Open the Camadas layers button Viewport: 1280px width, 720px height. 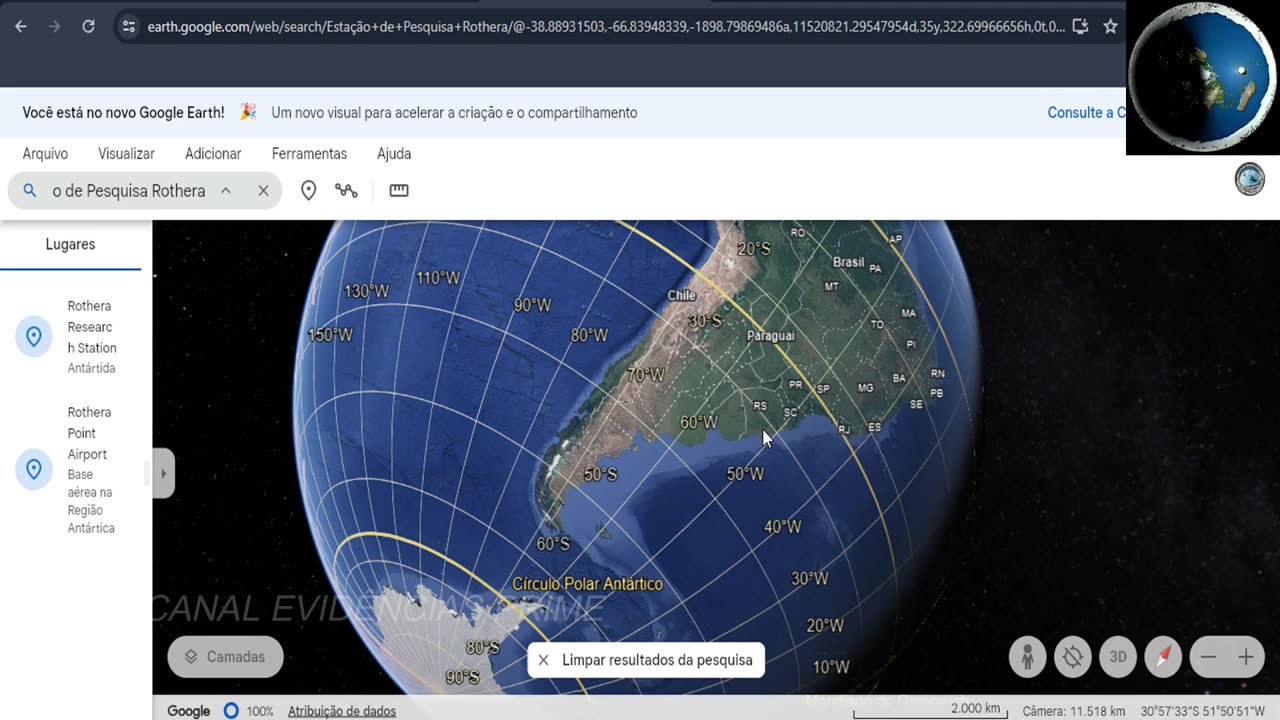225,657
